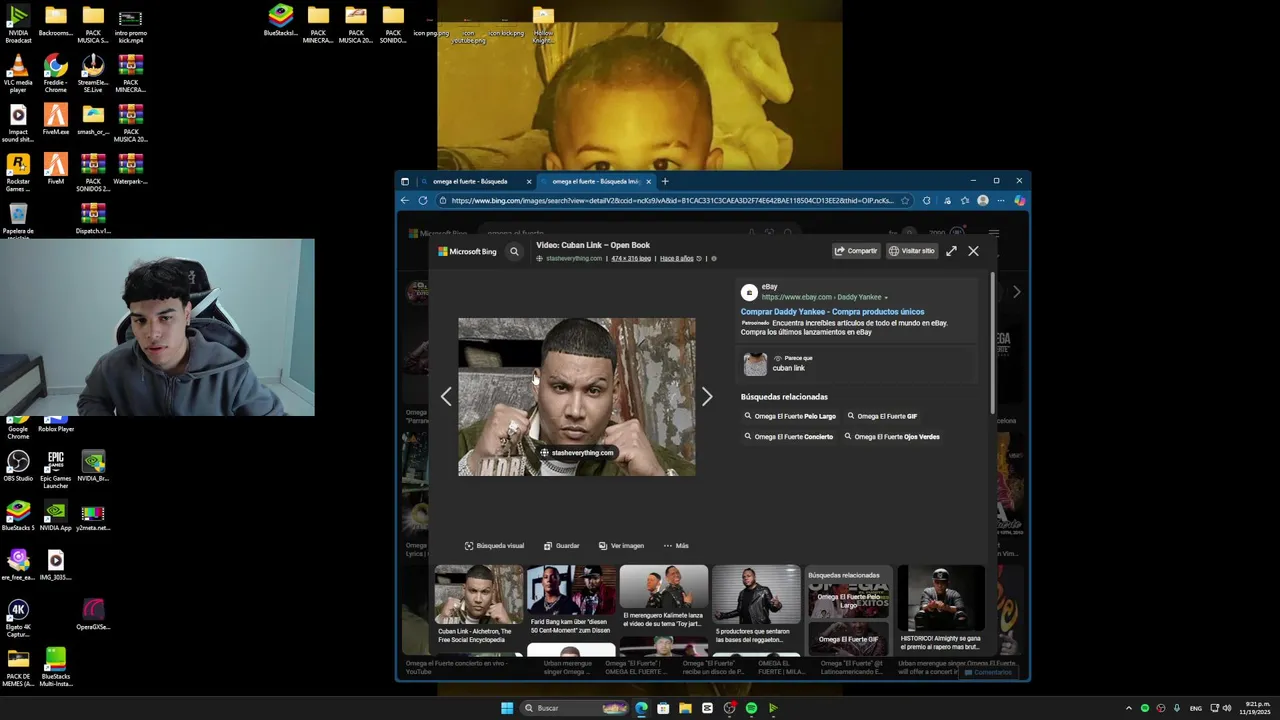Select the BlueStacks 5 desktop icon

click(18, 515)
